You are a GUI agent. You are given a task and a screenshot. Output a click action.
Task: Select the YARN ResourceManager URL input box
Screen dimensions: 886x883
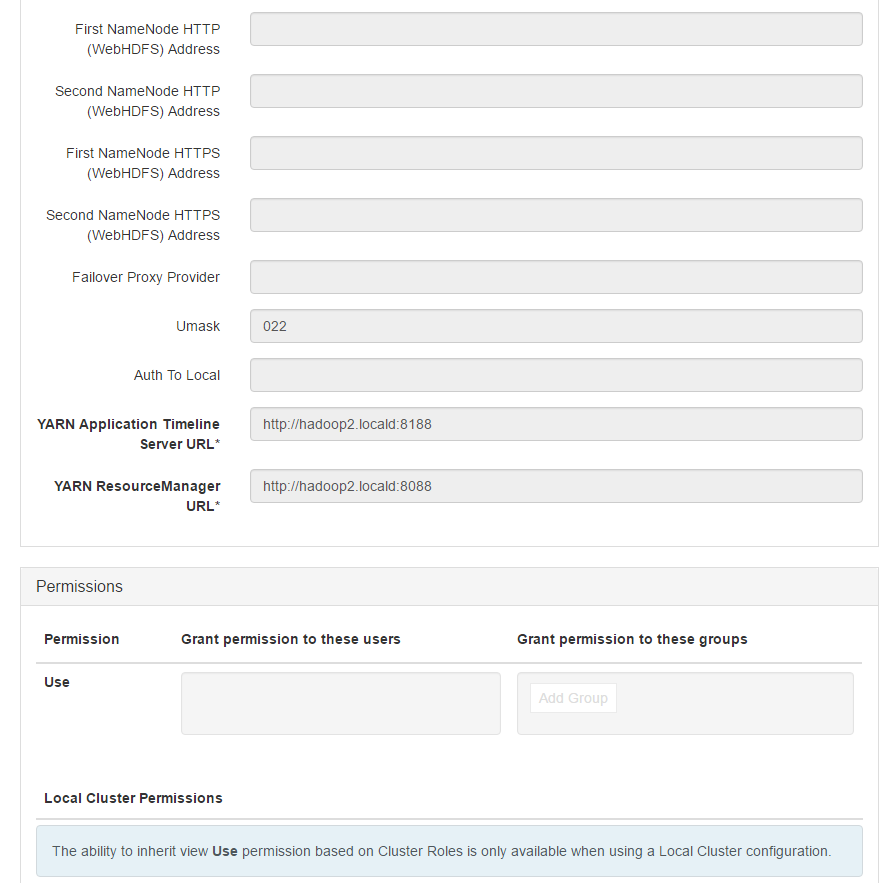pyautogui.click(x=556, y=486)
